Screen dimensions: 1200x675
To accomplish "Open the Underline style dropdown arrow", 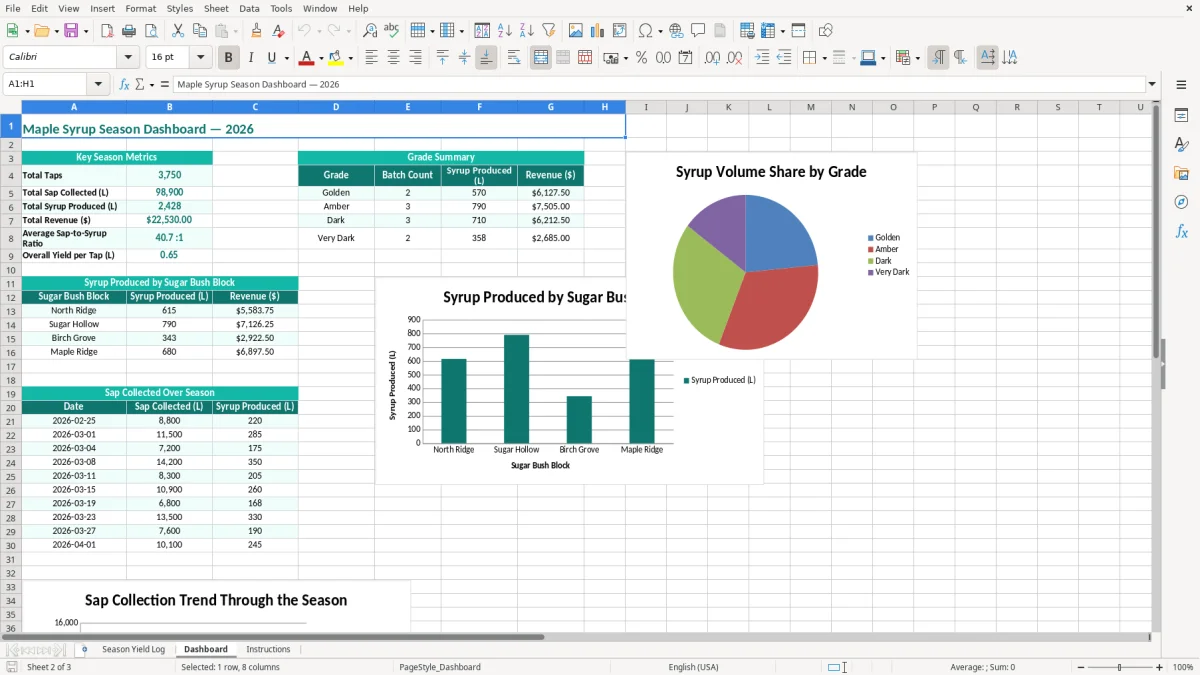I will click(286, 58).
